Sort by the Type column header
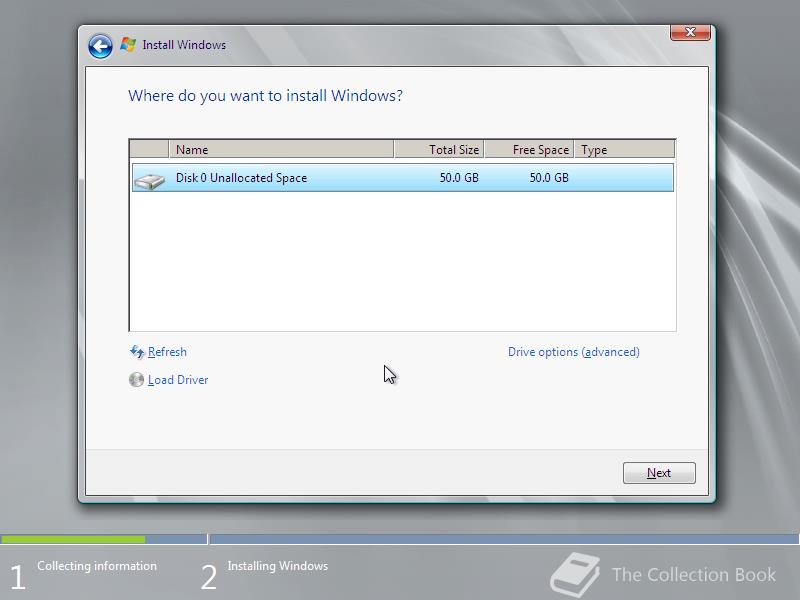Viewport: 800px width, 600px height. [x=624, y=149]
